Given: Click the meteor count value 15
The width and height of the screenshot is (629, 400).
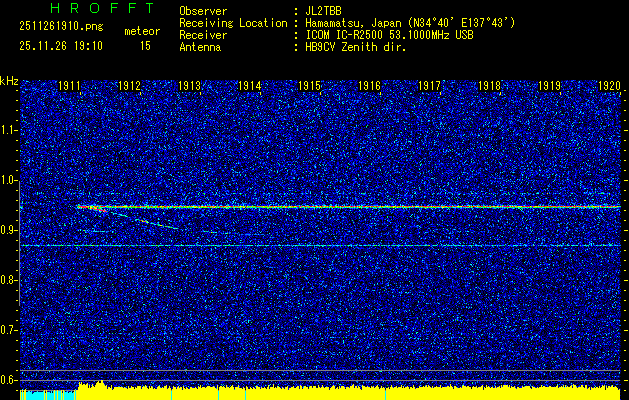Looking at the screenshot, I should coord(146,46).
